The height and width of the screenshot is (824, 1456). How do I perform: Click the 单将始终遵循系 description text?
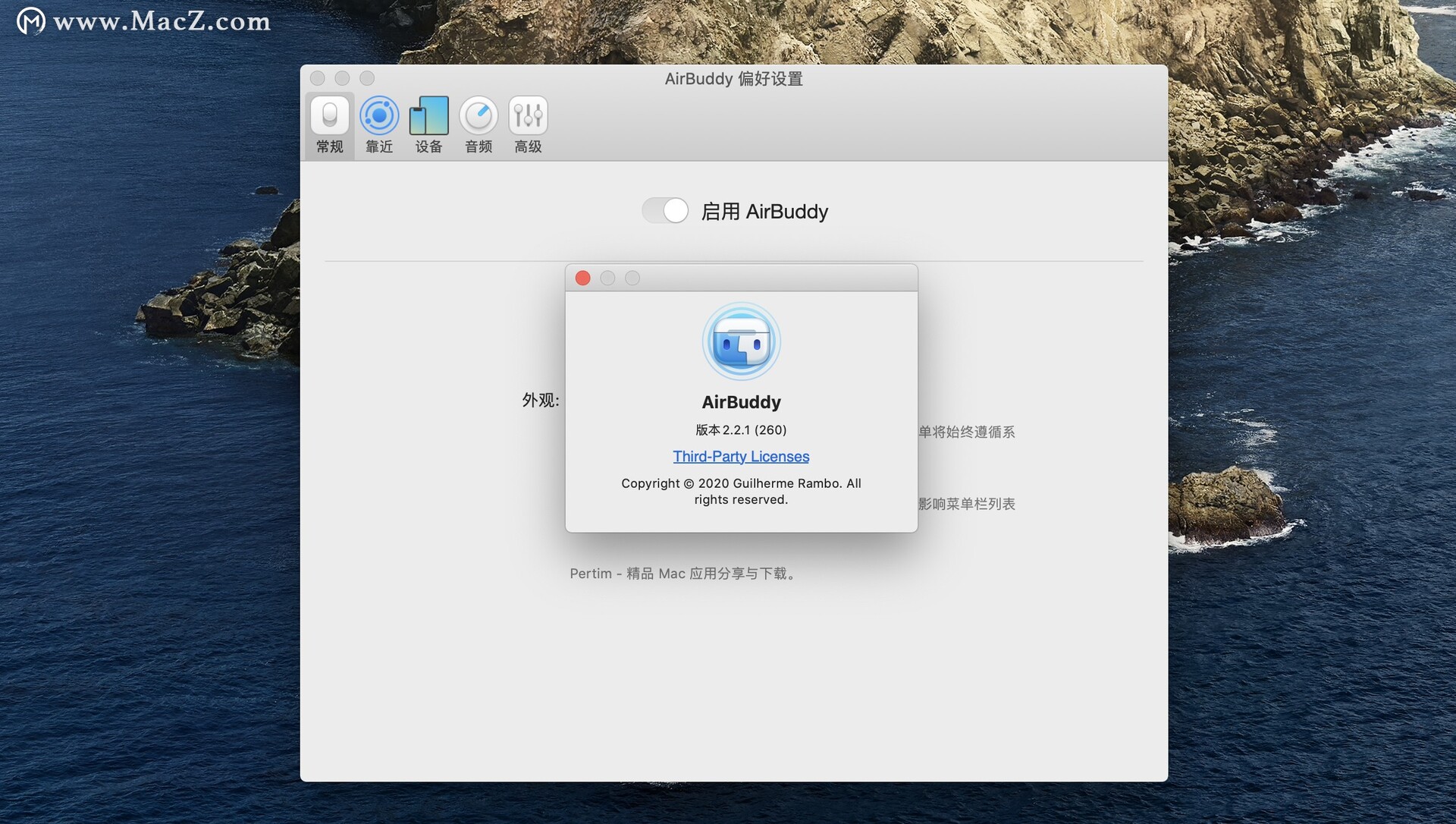tap(966, 432)
